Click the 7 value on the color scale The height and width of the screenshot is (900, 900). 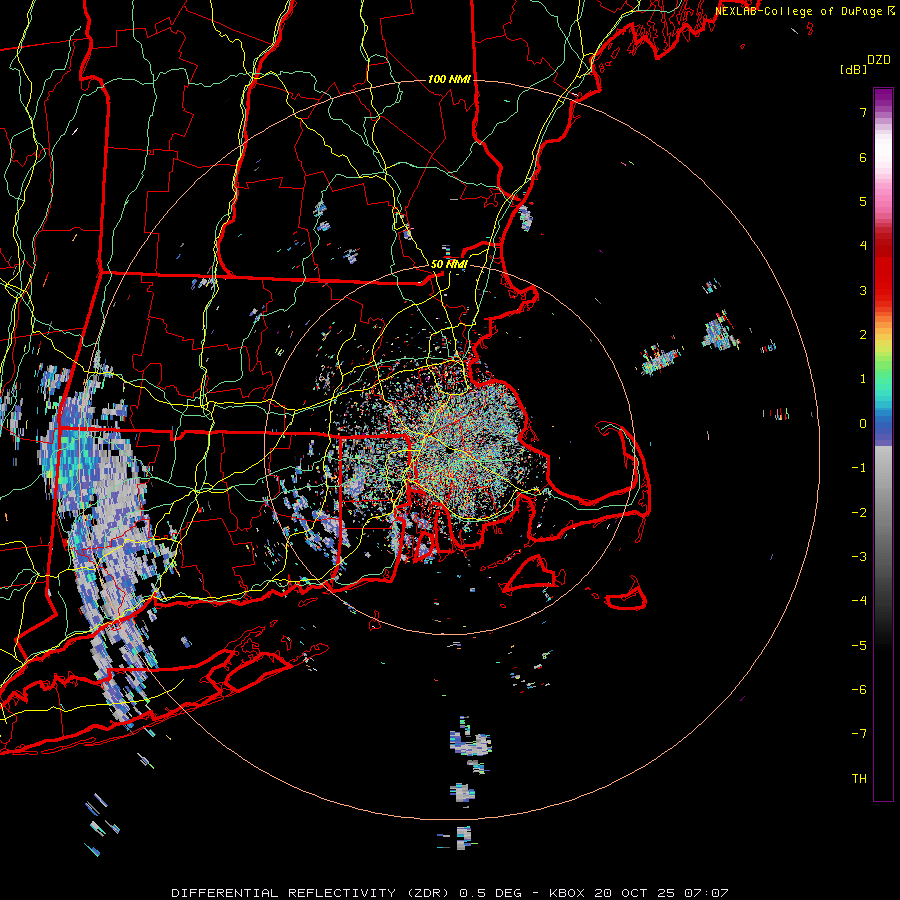(x=863, y=112)
